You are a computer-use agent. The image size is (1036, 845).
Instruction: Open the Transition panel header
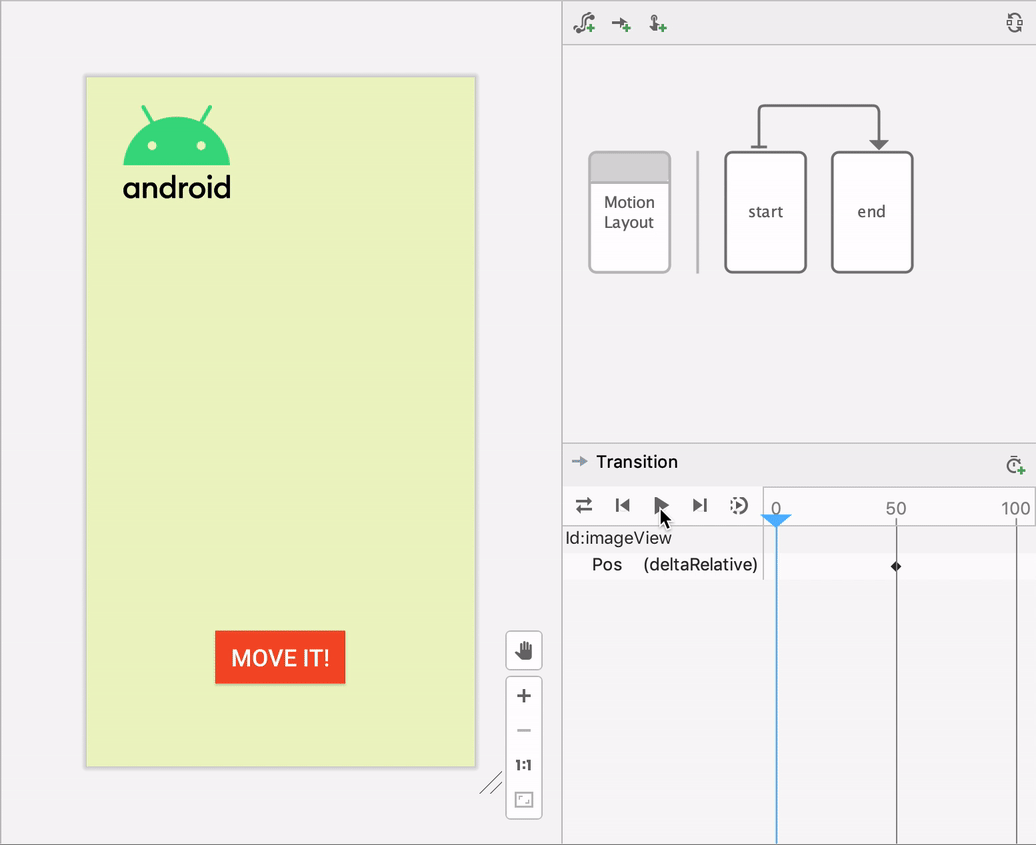pos(637,462)
